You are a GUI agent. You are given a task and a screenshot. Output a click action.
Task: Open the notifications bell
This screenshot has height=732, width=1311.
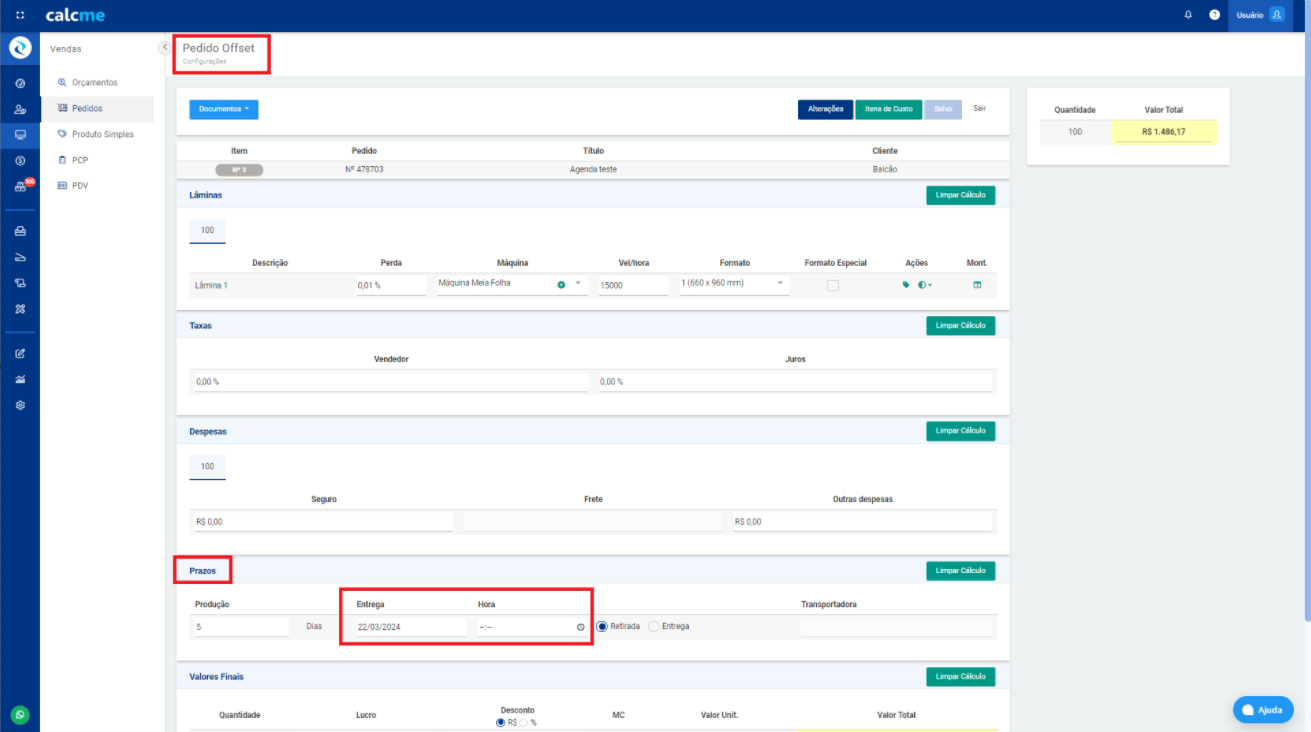(1188, 15)
